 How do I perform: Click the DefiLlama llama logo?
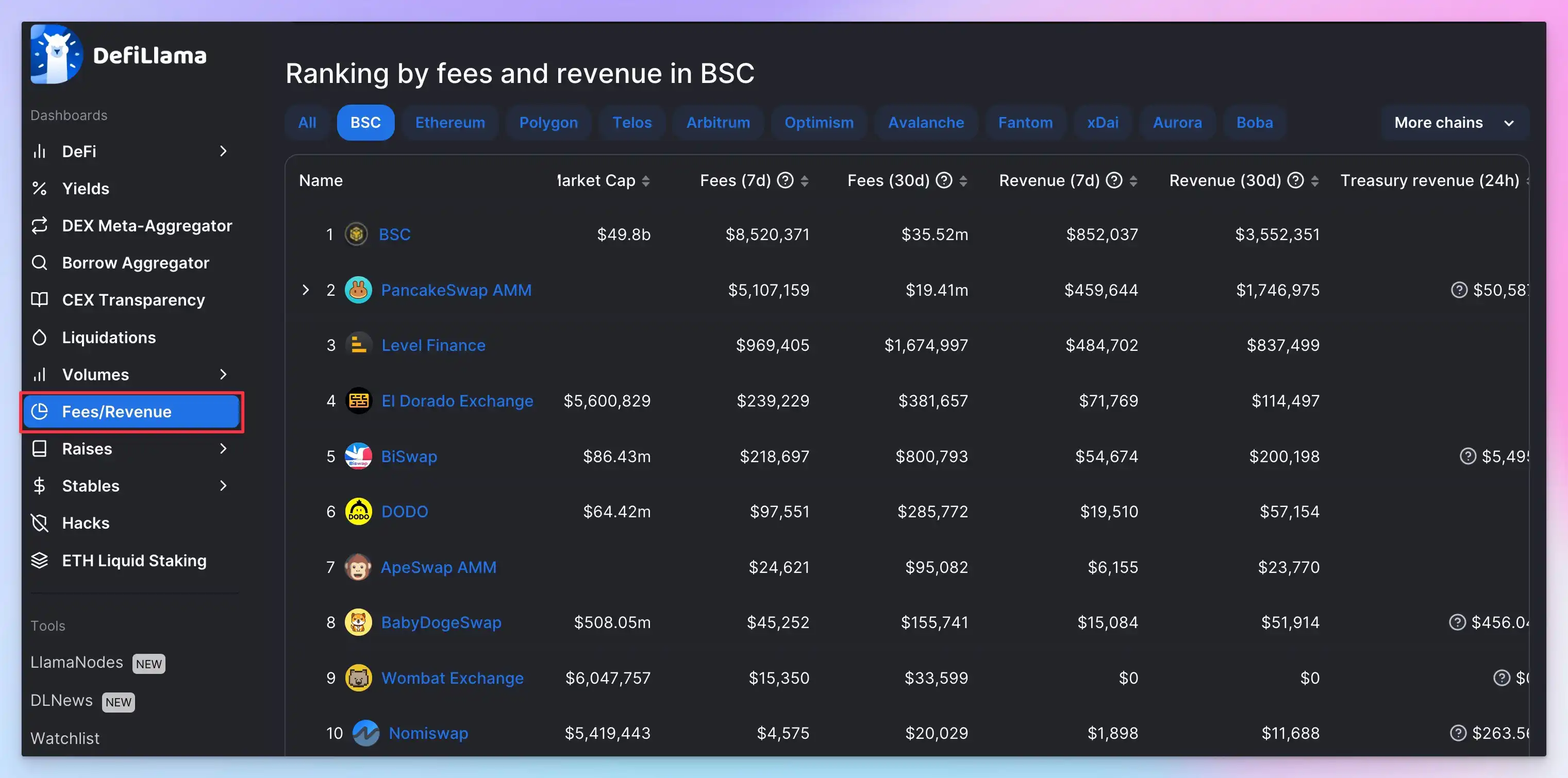pos(56,54)
